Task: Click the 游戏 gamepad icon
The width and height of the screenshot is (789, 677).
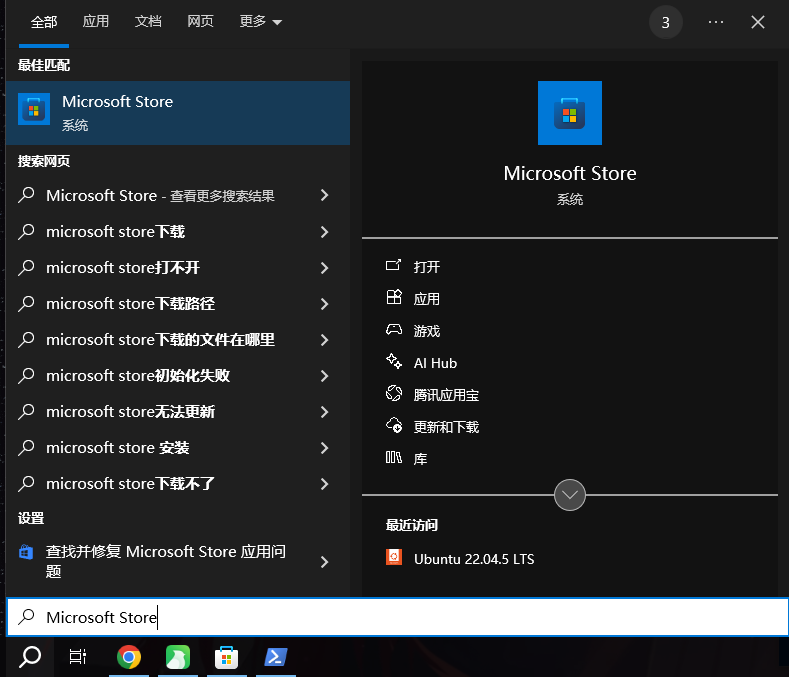Action: coord(393,330)
